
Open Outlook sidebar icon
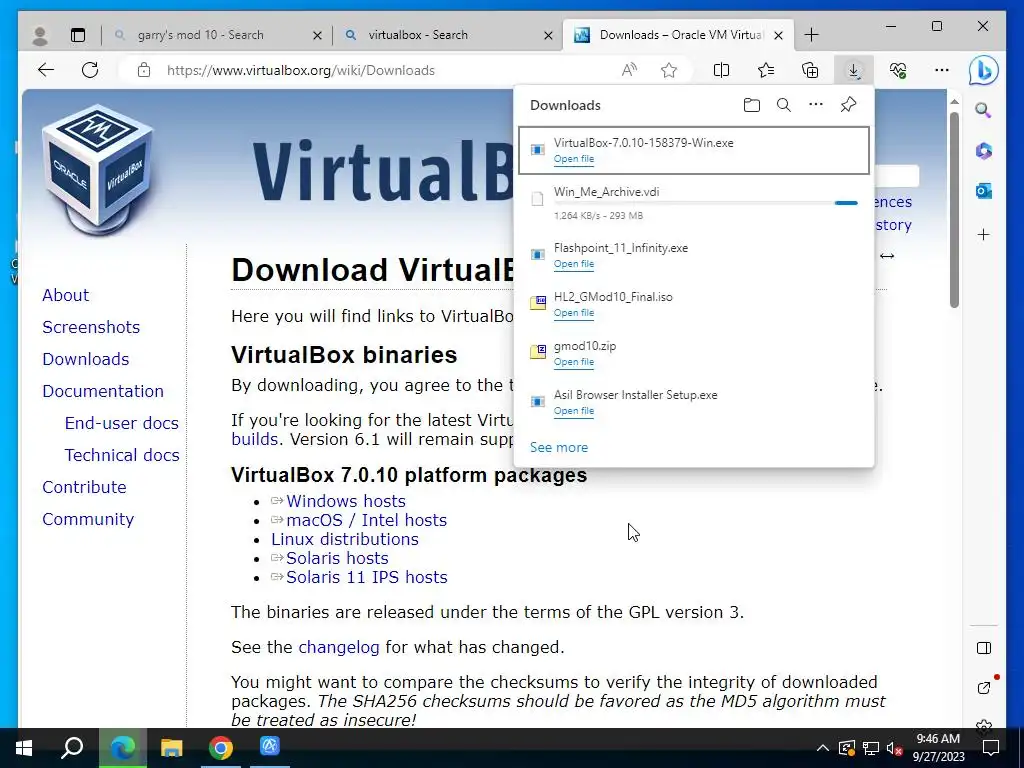click(984, 191)
